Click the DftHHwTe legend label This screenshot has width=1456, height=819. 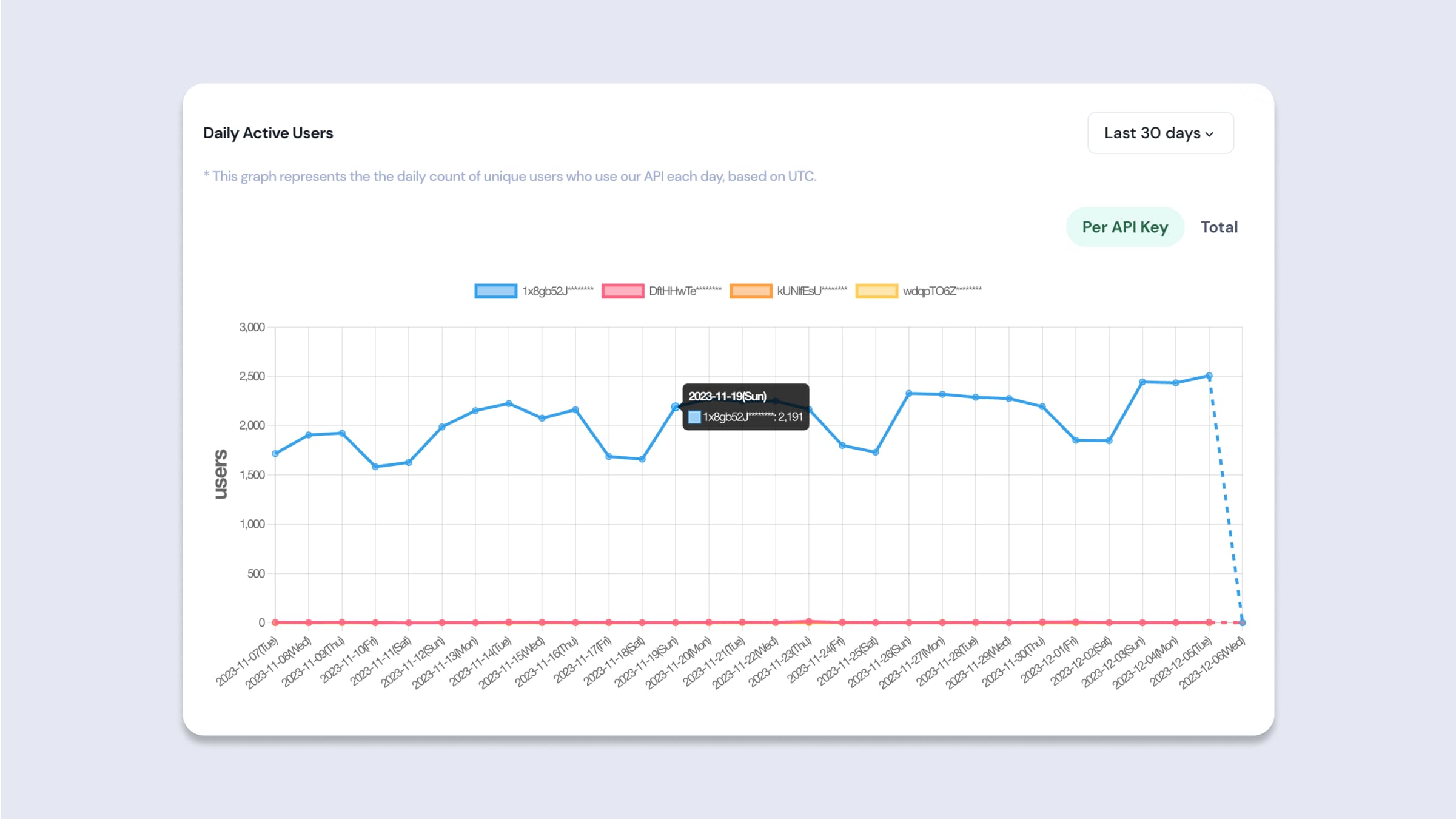coord(685,291)
